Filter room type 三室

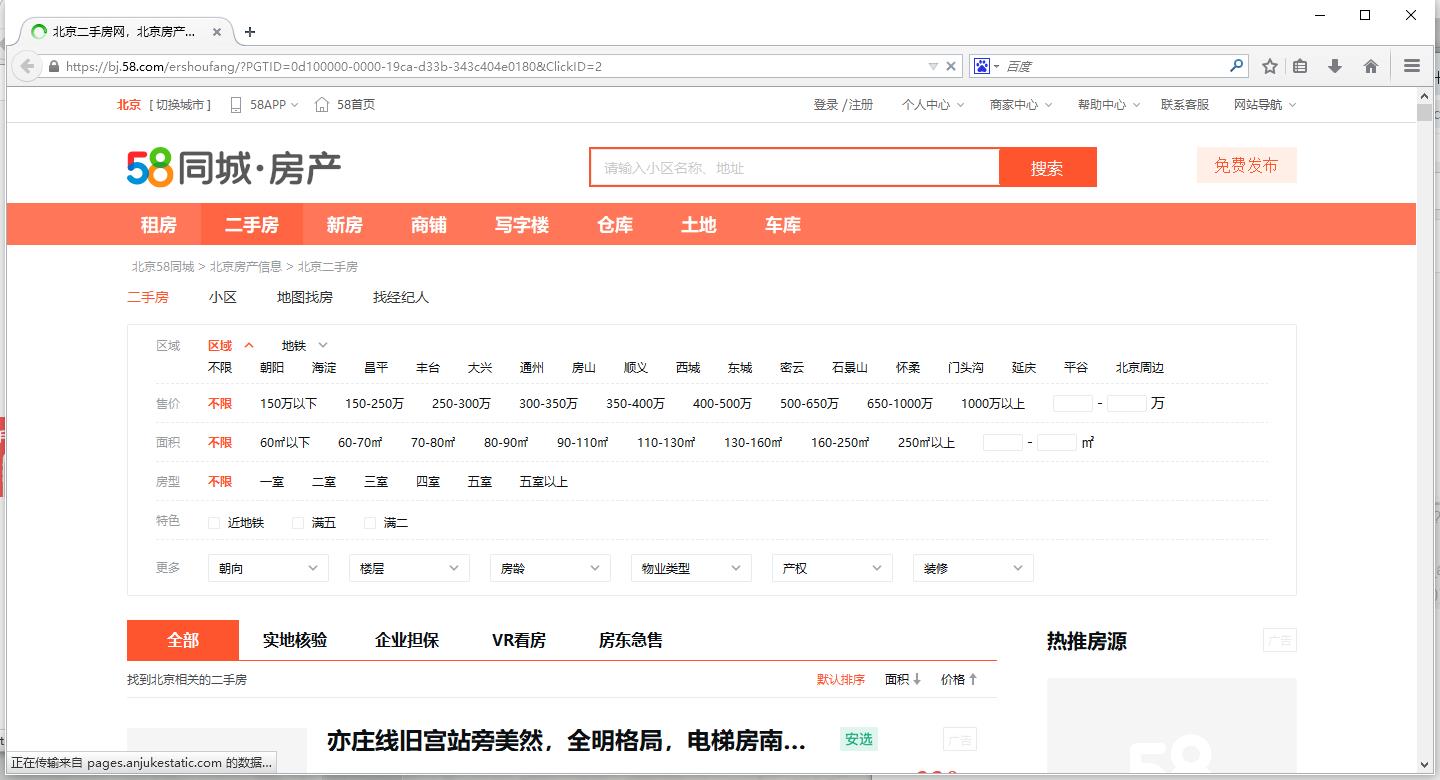coord(376,481)
